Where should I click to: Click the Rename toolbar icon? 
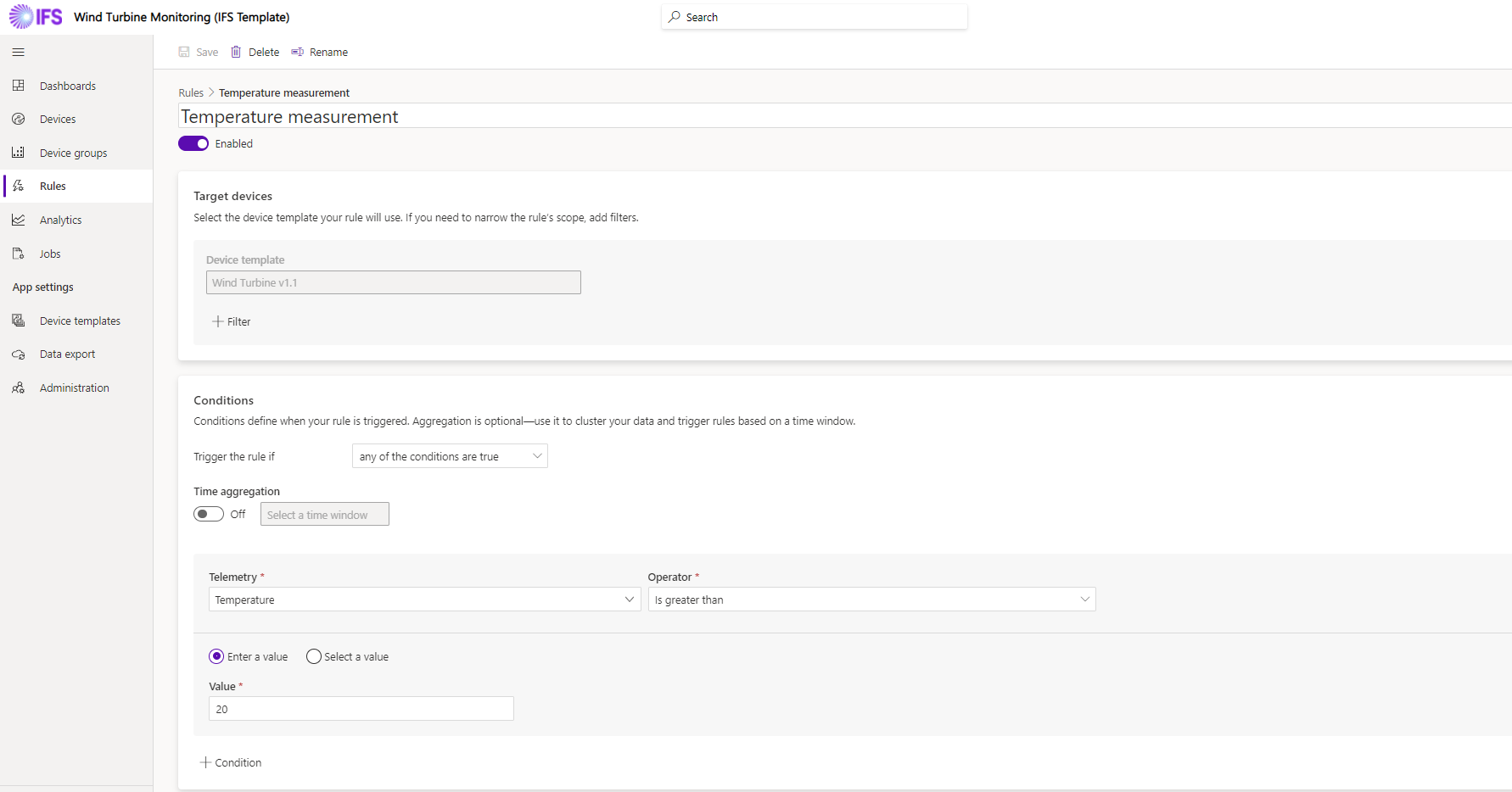tap(298, 52)
